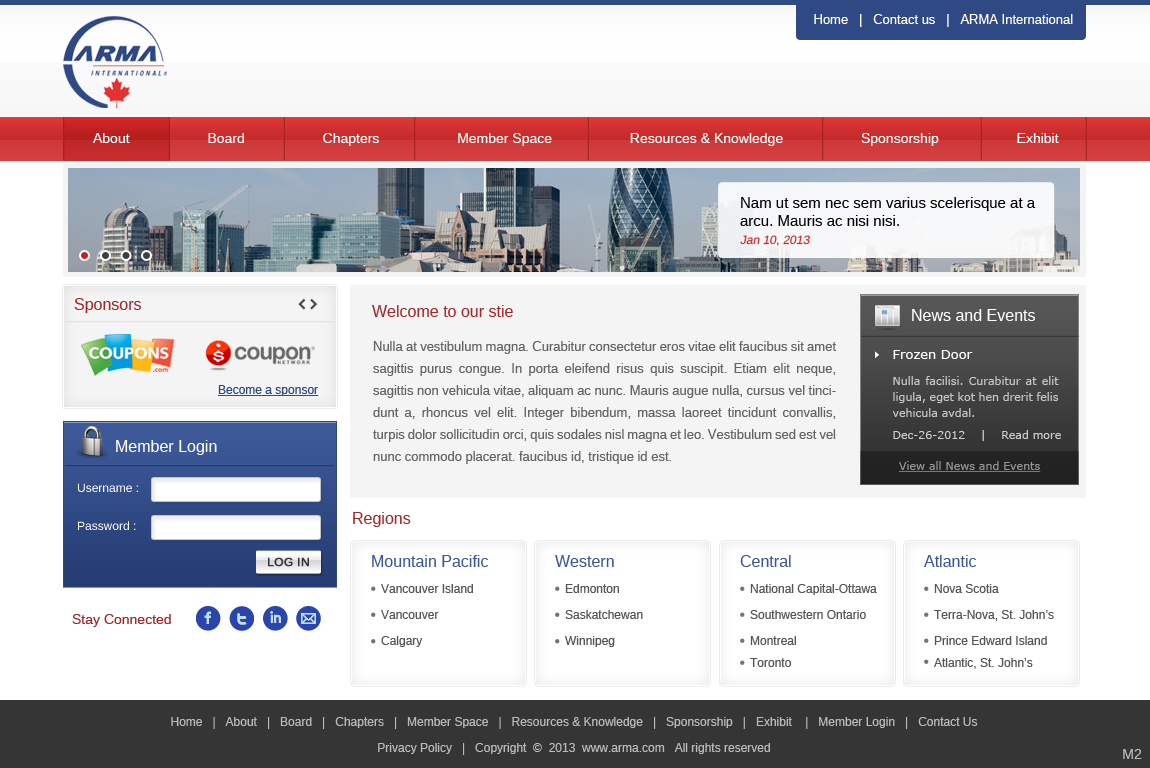Open Atlantic, St. John's chapter
The image size is (1150, 768).
[x=983, y=662]
